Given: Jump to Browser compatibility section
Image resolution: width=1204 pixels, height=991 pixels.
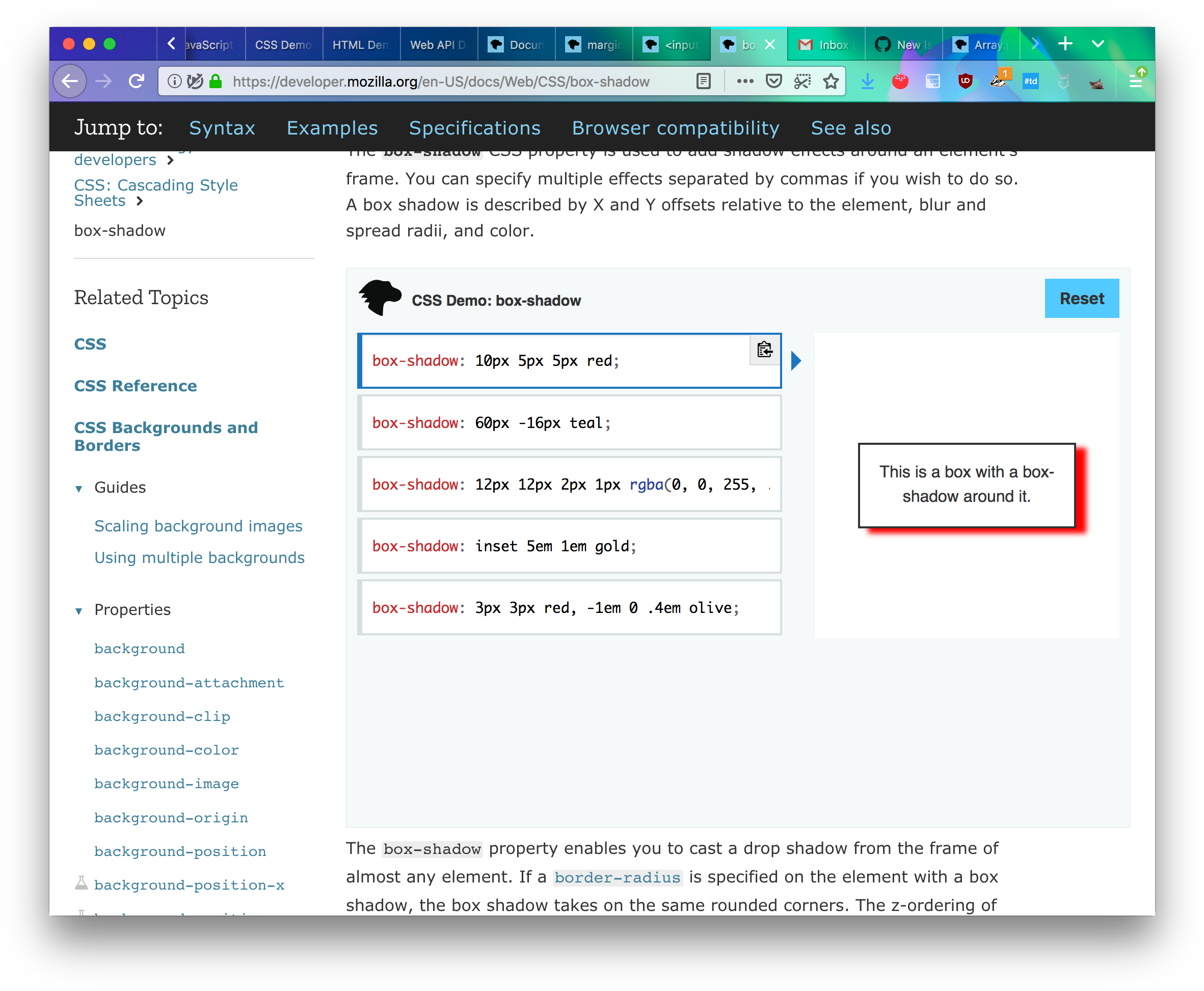Looking at the screenshot, I should tap(675, 128).
